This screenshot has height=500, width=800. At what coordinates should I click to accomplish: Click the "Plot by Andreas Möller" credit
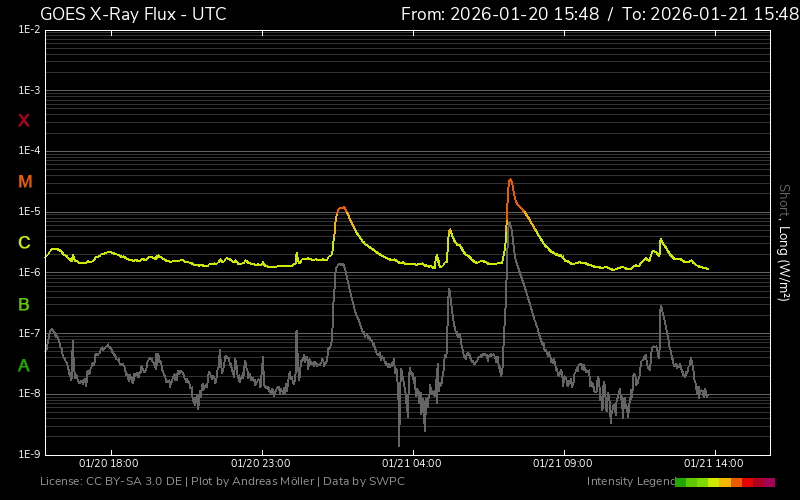pos(253,481)
